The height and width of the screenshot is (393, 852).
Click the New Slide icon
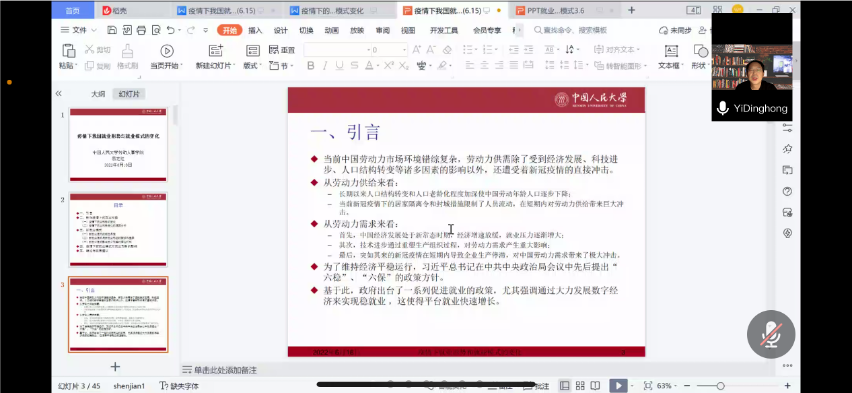tap(216, 51)
